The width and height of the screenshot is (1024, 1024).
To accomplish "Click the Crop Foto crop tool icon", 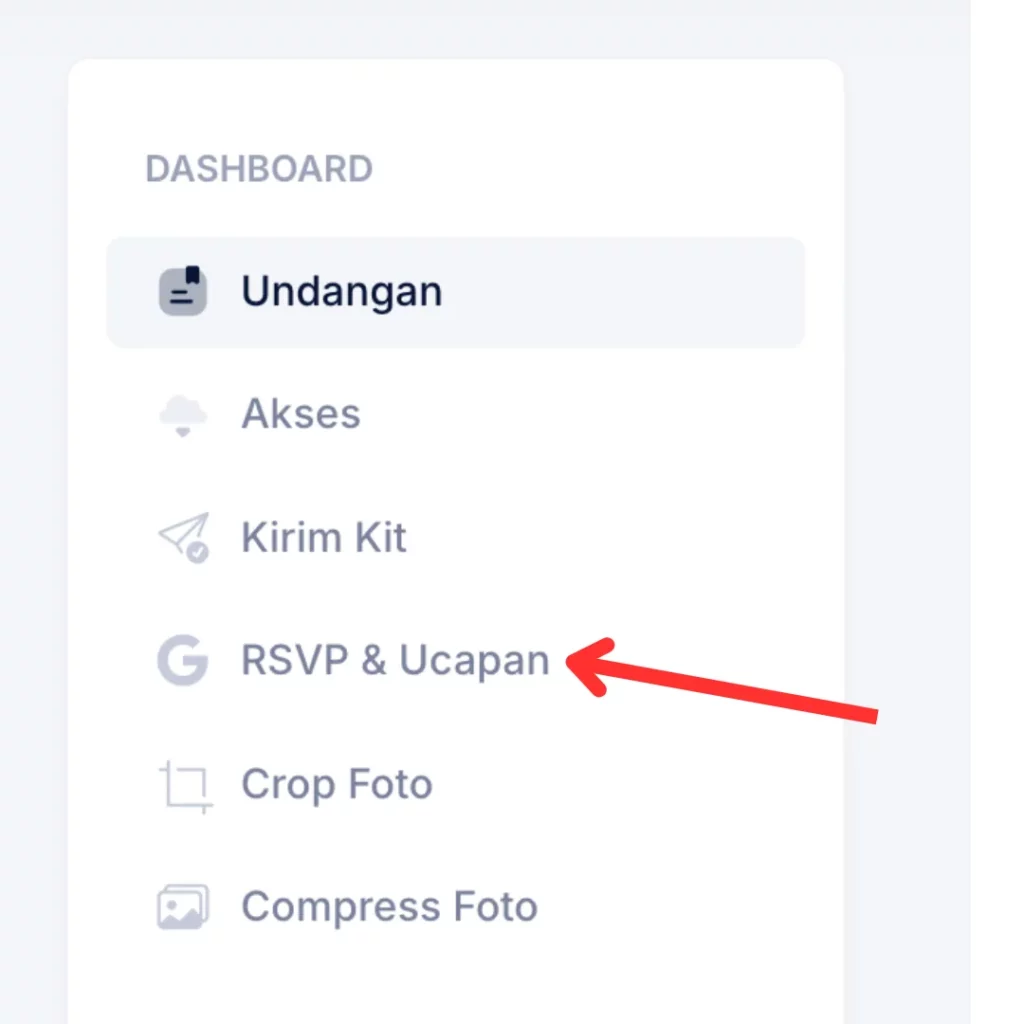I will pyautogui.click(x=185, y=786).
